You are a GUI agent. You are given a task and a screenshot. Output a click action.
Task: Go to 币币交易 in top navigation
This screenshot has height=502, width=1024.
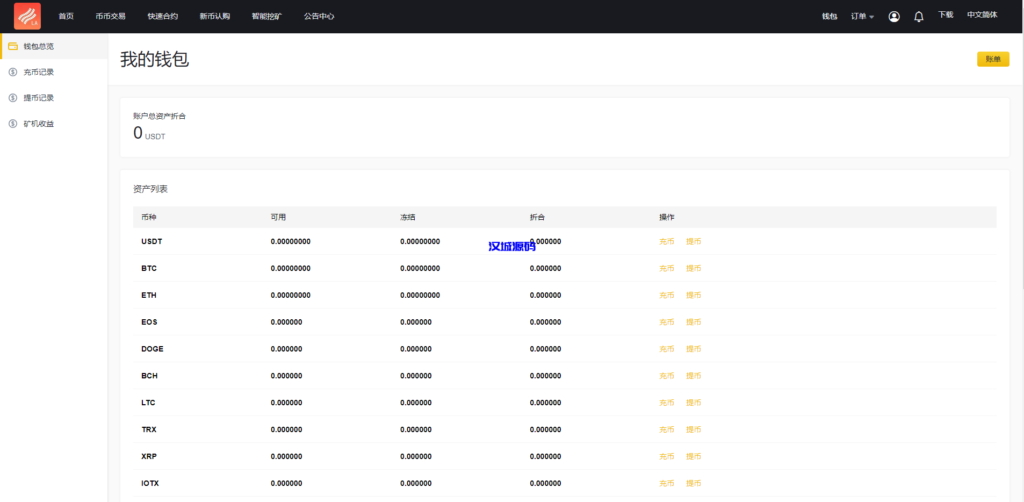[109, 17]
